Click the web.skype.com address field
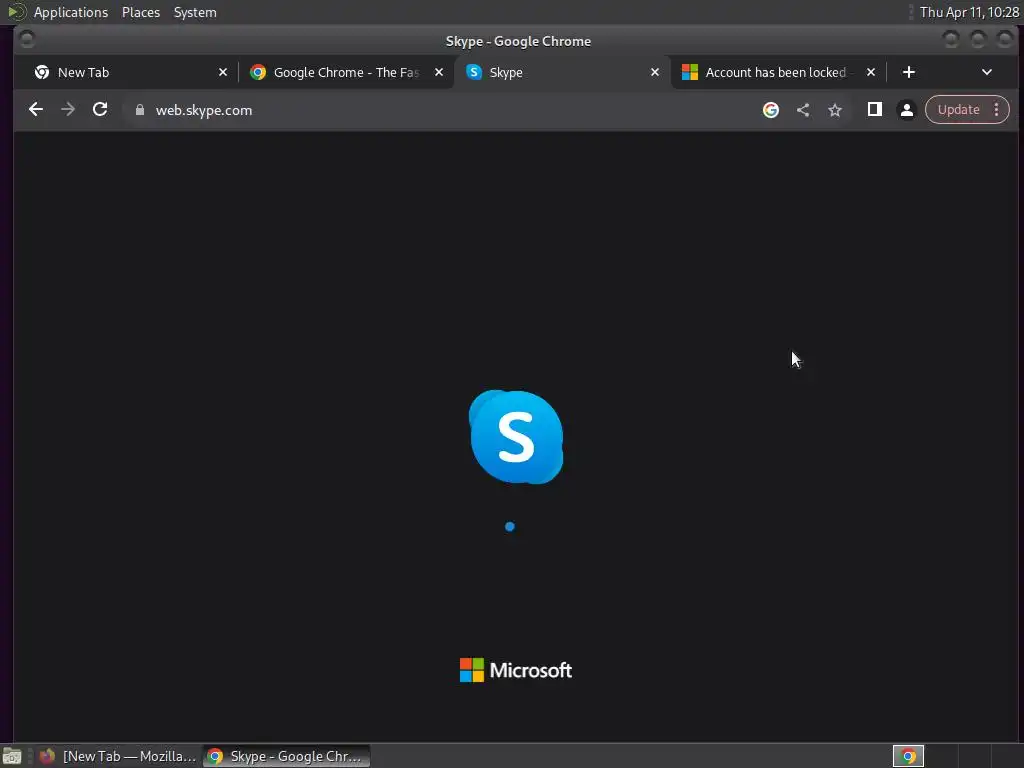 pyautogui.click(x=444, y=110)
